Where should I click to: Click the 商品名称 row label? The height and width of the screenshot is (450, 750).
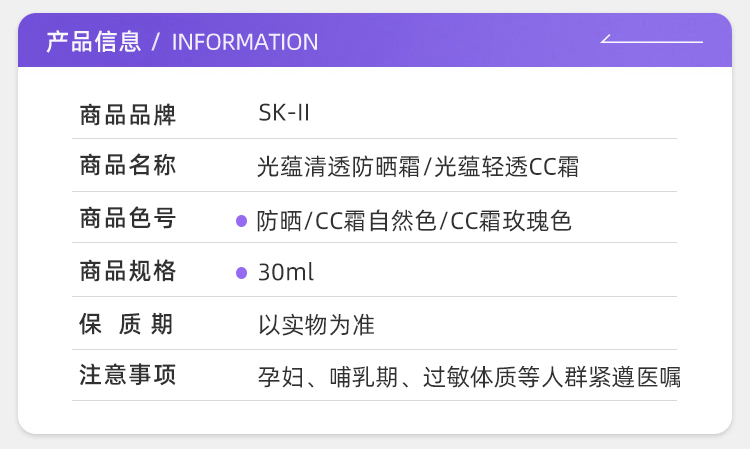(x=127, y=166)
